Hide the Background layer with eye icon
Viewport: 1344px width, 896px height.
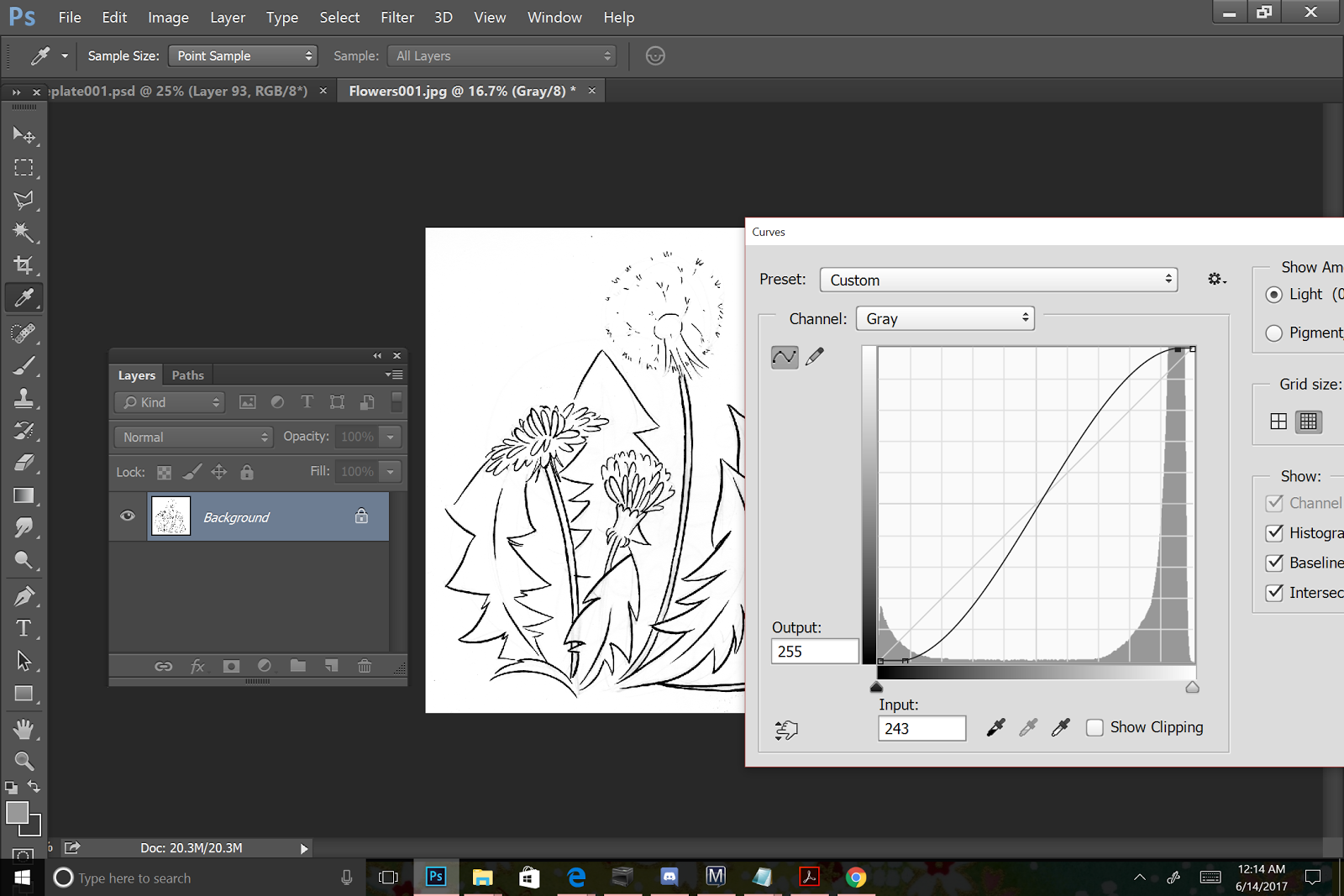coord(128,516)
